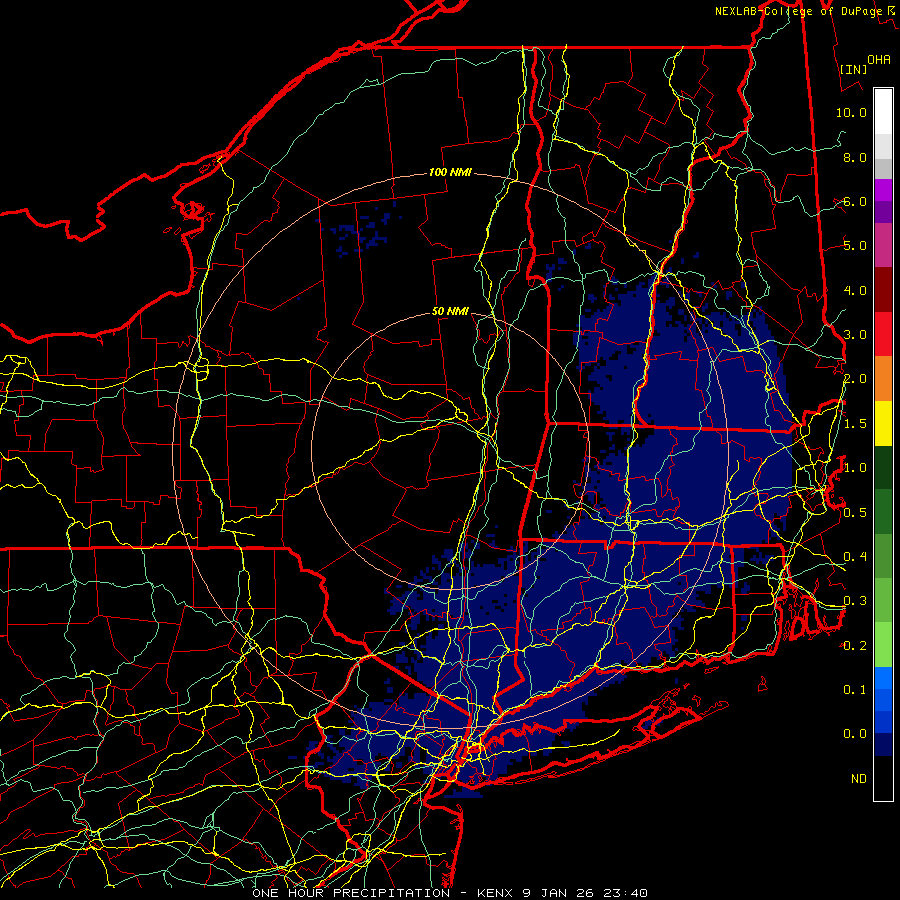The image size is (900, 900).
Task: Select the yellow legend color band
Action: pos(883,423)
